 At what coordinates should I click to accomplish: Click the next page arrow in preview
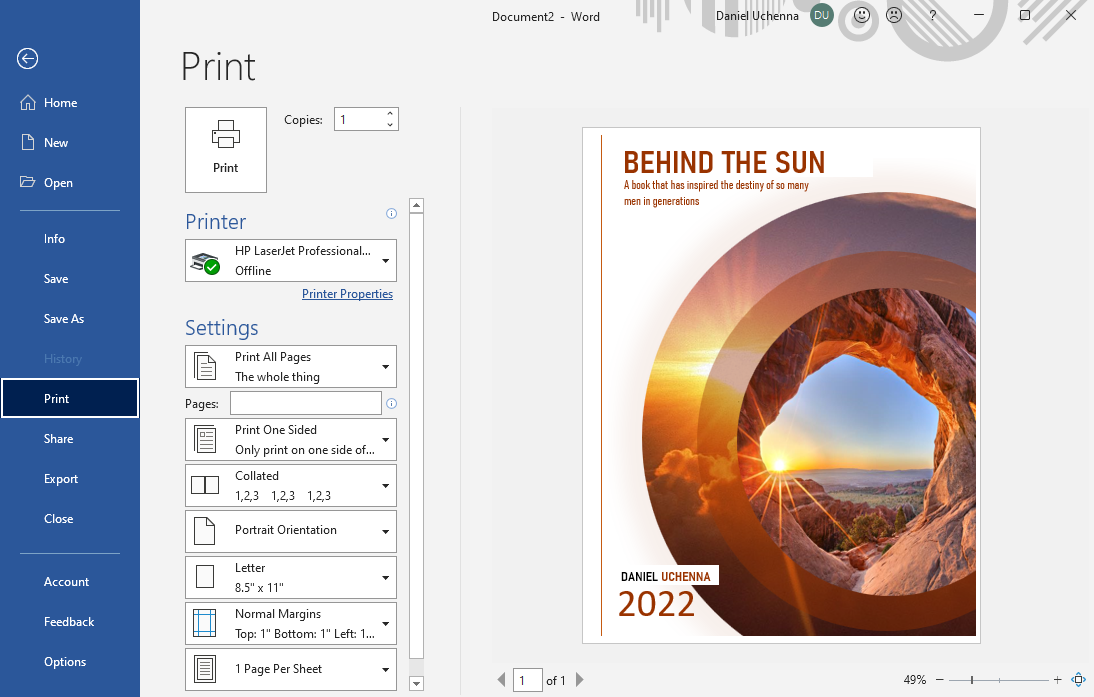[x=579, y=680]
